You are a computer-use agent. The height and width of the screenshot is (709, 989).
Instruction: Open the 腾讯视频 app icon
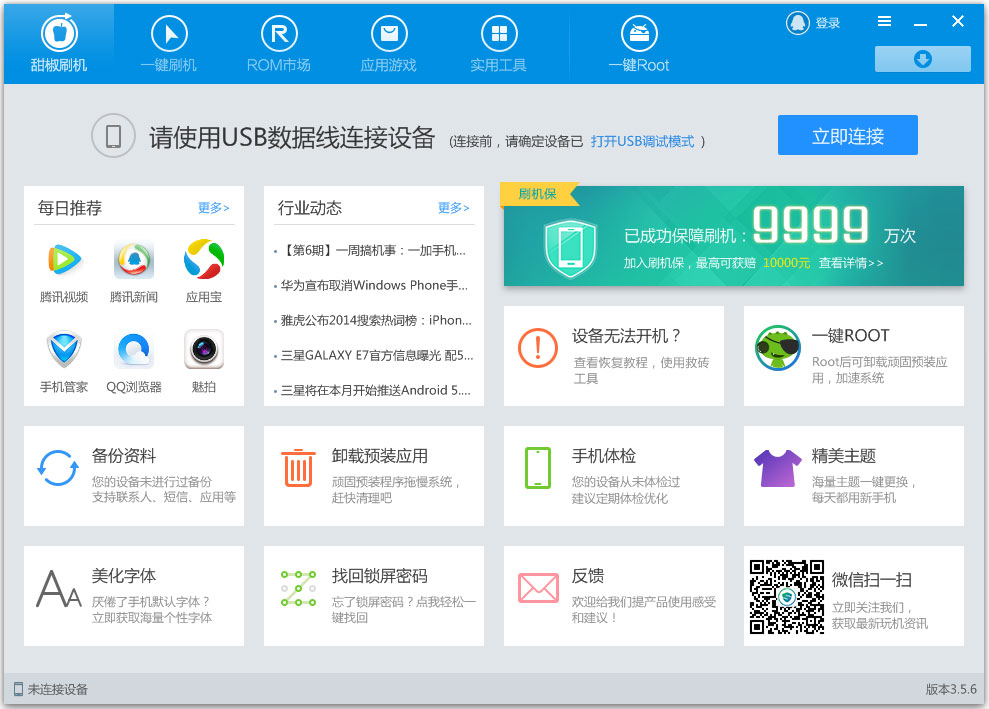[63, 259]
